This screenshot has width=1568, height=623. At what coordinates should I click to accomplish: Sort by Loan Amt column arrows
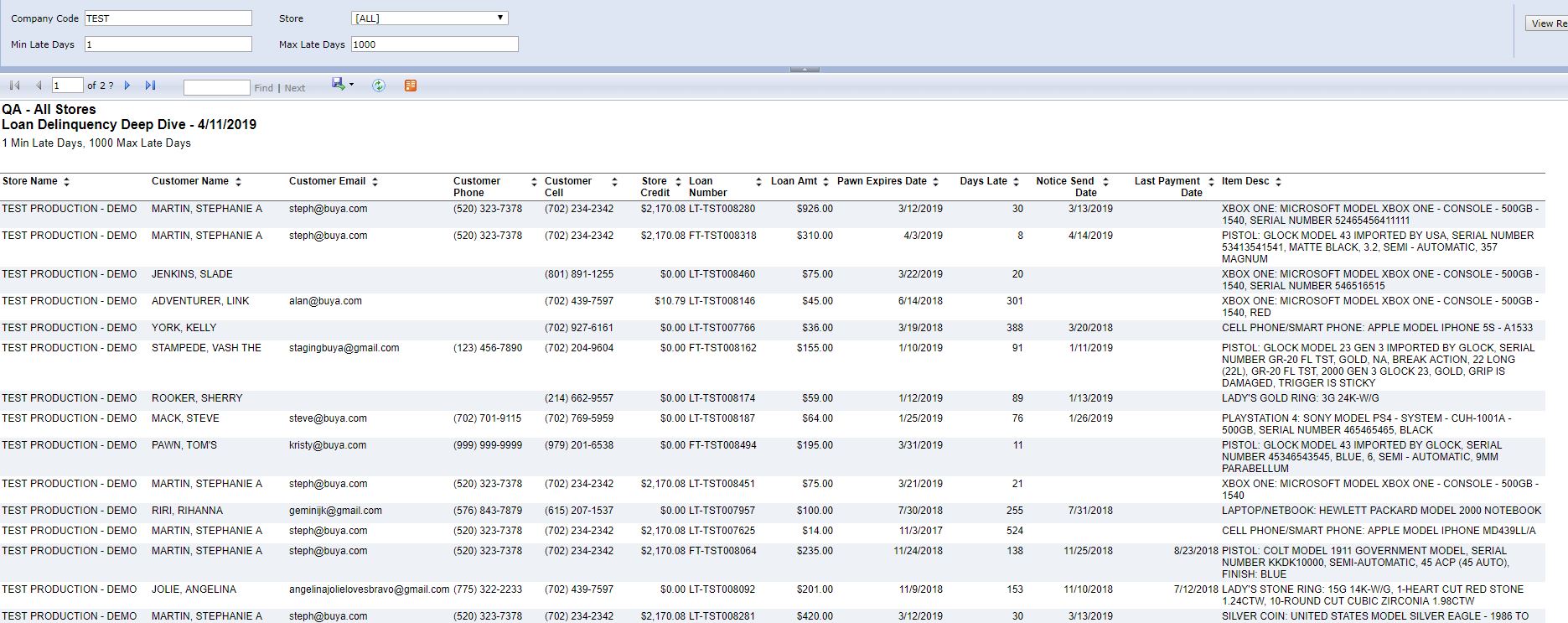tap(825, 182)
